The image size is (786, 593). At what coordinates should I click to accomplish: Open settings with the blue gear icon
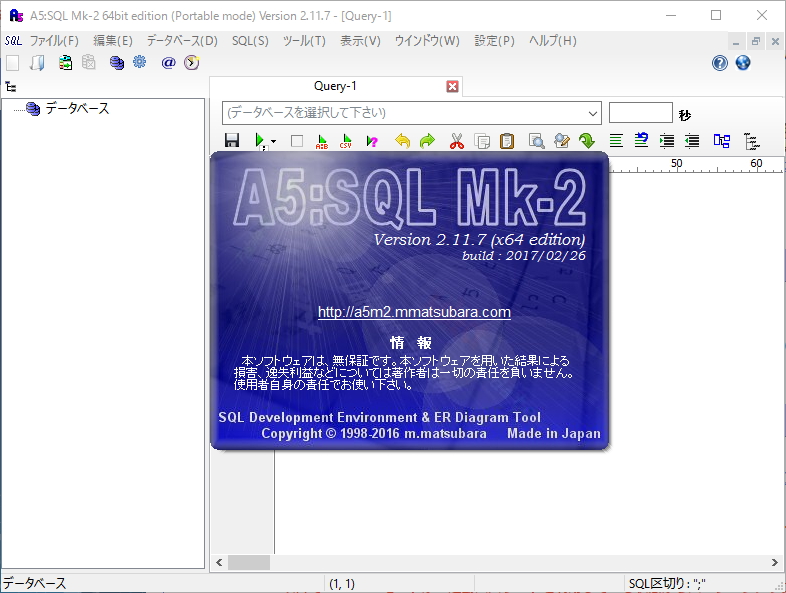[140, 62]
